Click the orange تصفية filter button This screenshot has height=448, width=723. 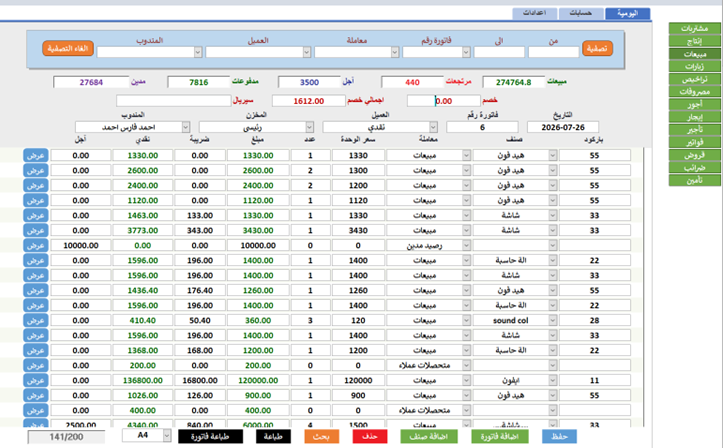pos(597,48)
